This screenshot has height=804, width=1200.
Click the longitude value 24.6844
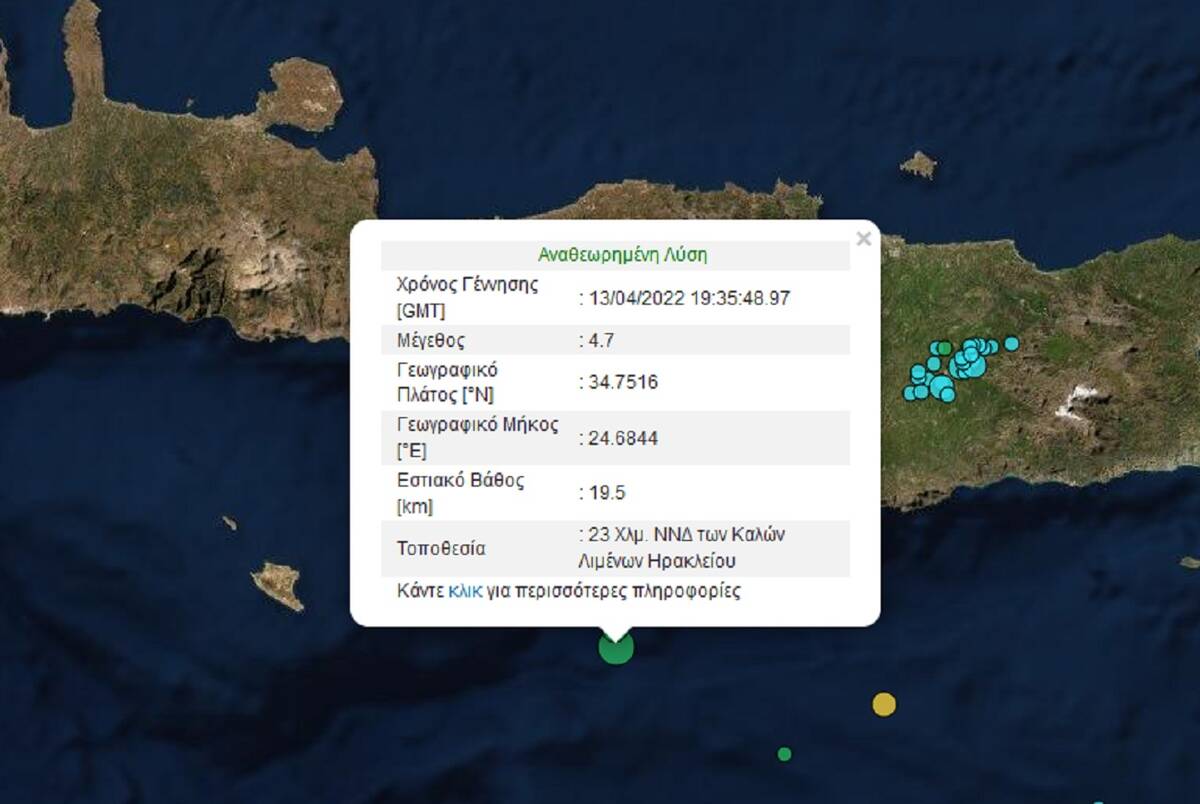[x=622, y=438]
